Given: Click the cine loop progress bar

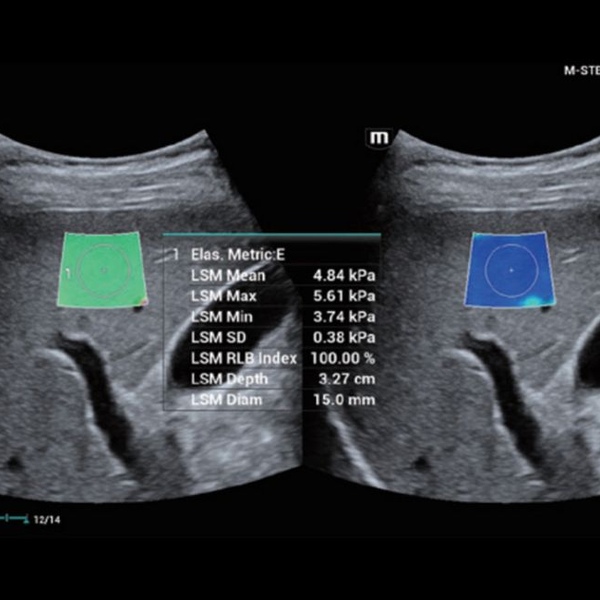Looking at the screenshot, I should (14, 518).
